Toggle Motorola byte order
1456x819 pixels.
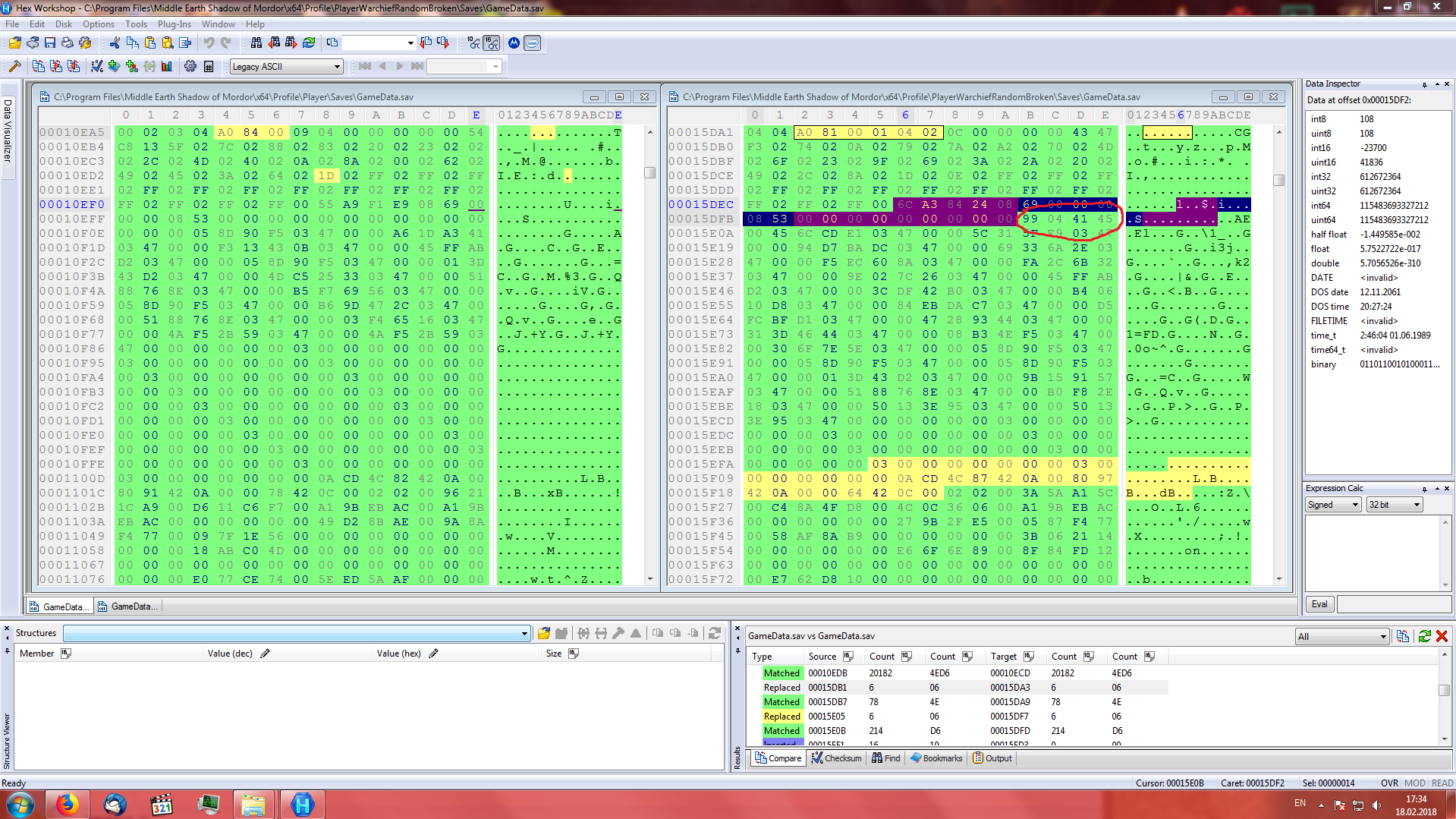point(514,43)
